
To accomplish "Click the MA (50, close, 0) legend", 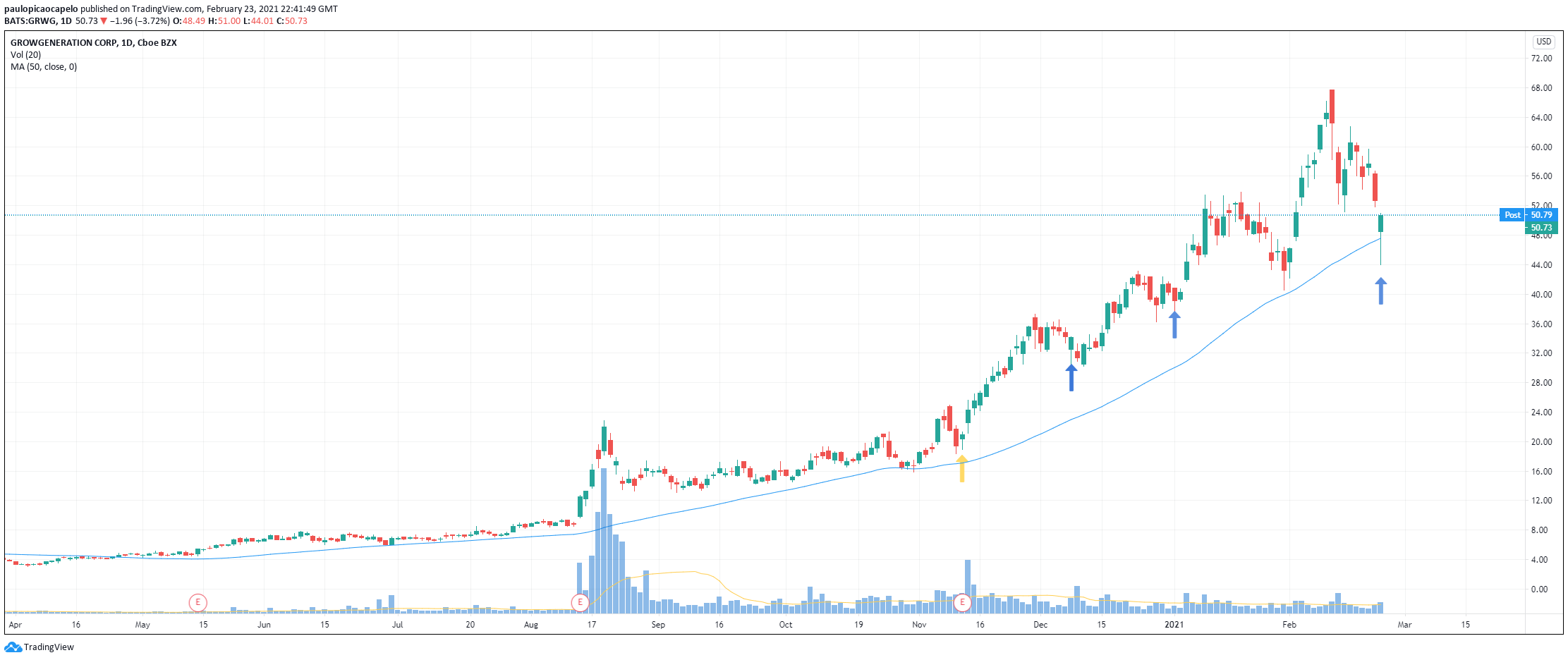I will pos(44,66).
